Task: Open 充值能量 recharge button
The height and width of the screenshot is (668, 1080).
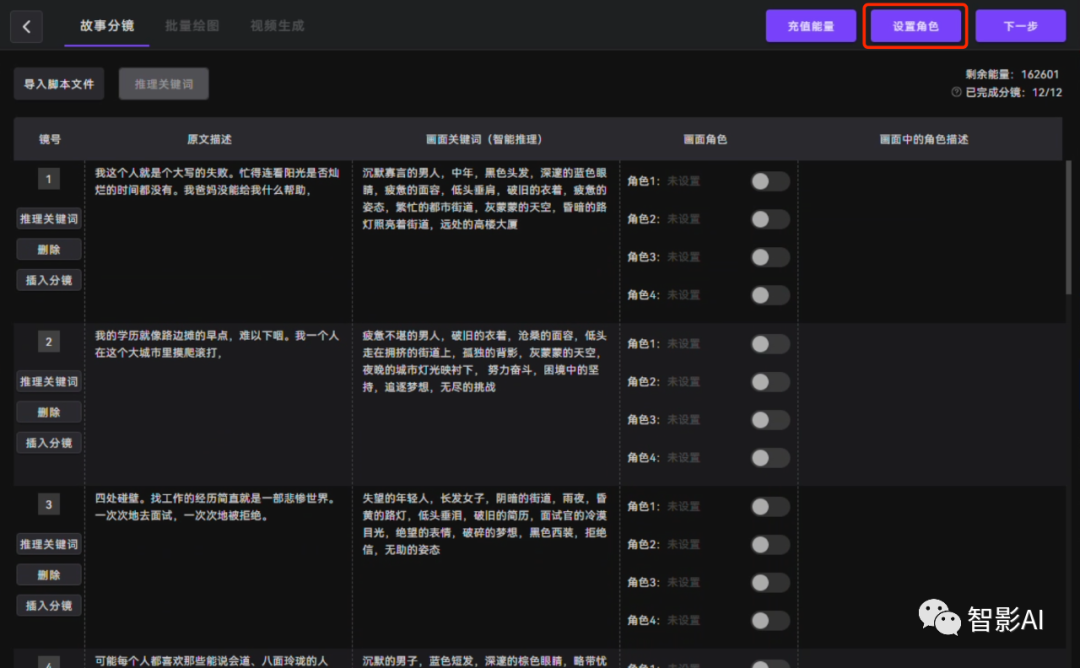Action: pos(811,26)
